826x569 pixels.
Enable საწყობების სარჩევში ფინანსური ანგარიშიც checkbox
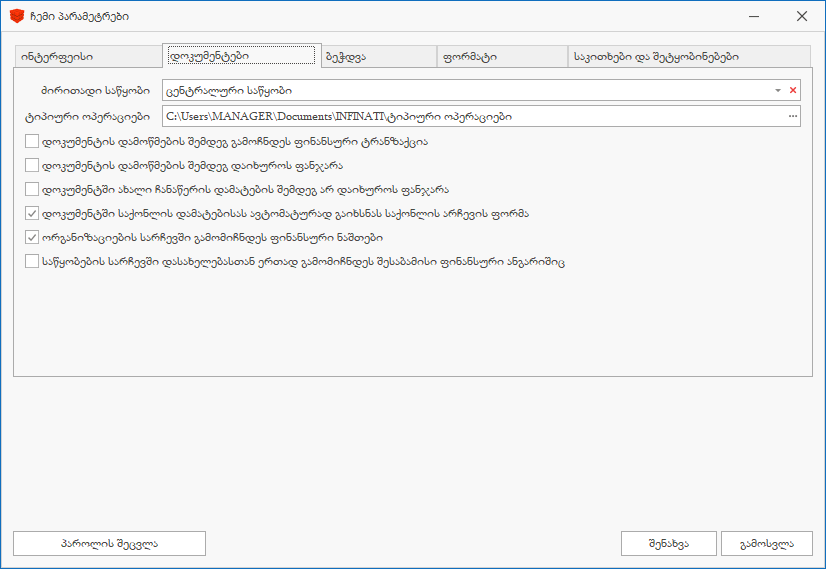(32, 262)
